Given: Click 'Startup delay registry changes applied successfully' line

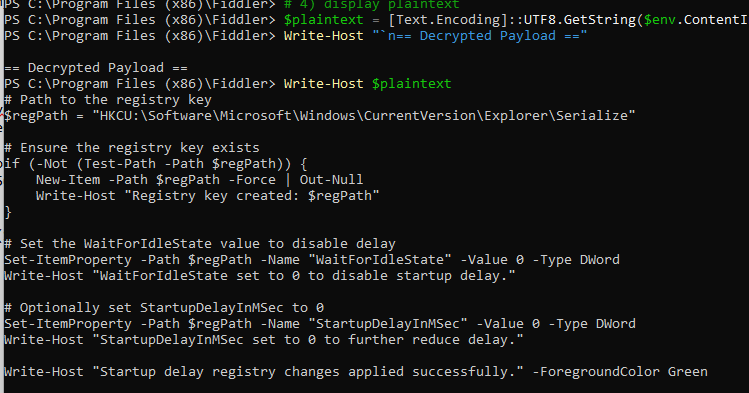Looking at the screenshot, I should pyautogui.click(x=355, y=372).
